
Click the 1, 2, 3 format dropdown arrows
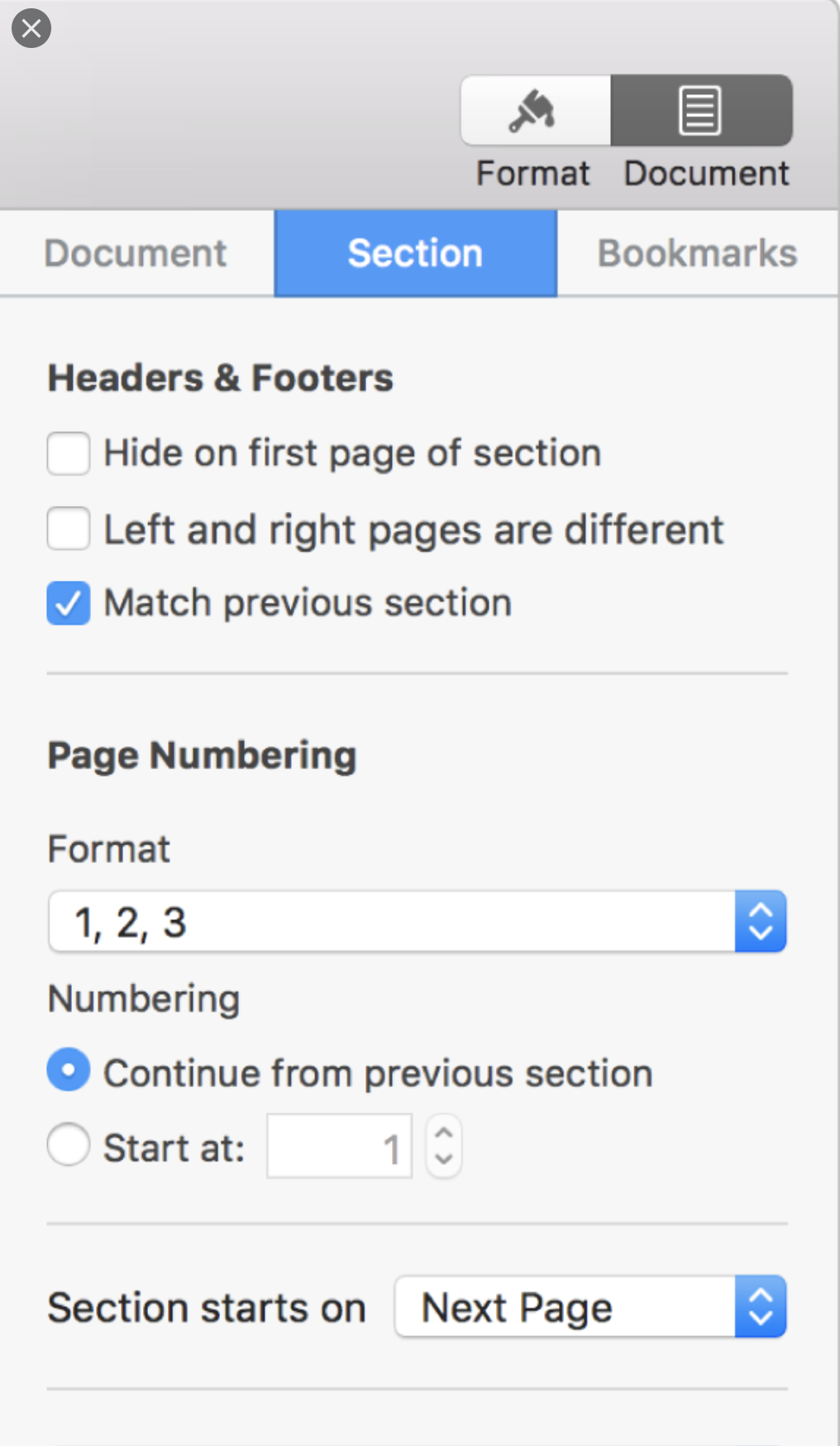pos(760,922)
